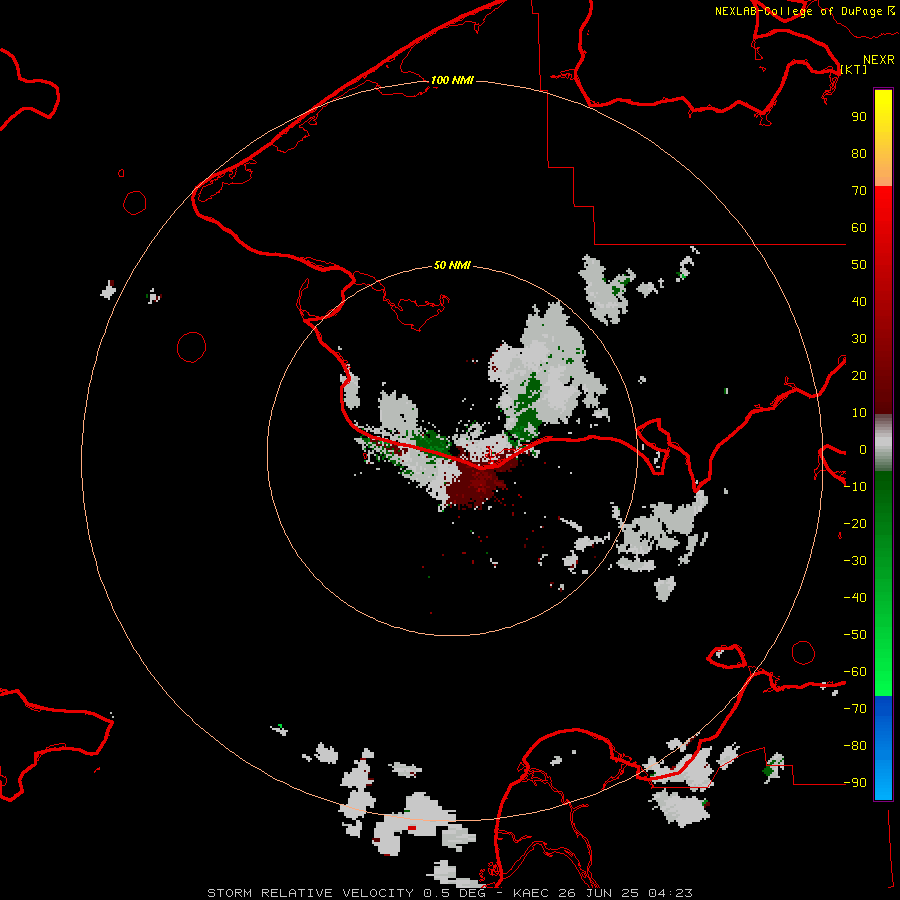Image resolution: width=900 pixels, height=900 pixels.
Task: Select the positive 60 scale value
Action: [x=859, y=228]
